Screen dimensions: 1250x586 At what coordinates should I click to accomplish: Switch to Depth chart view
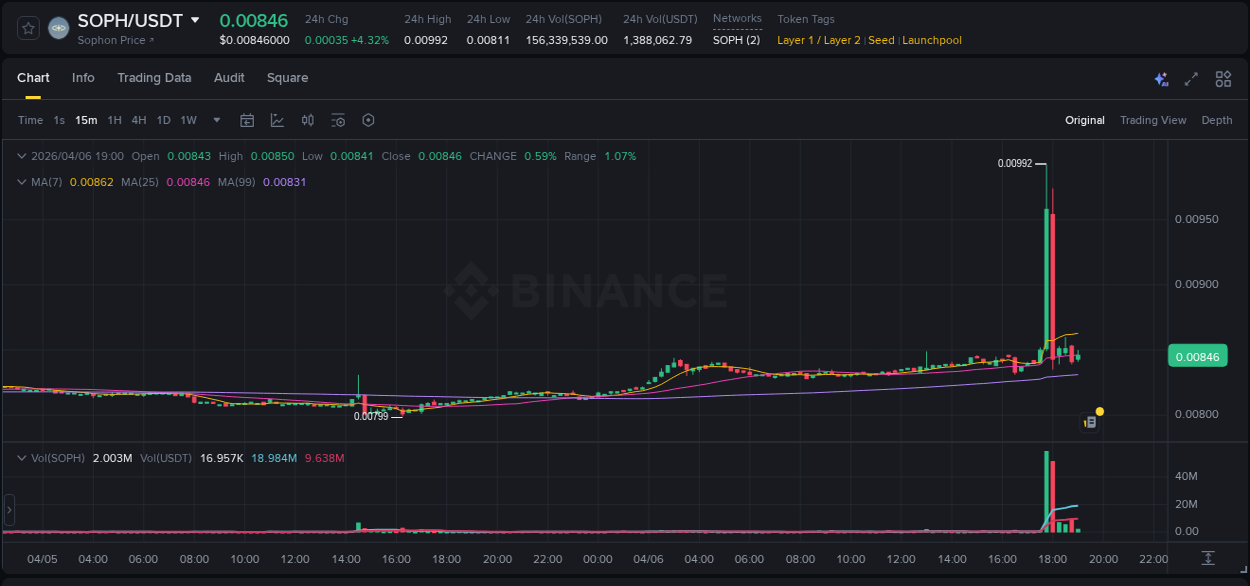[x=1217, y=120]
